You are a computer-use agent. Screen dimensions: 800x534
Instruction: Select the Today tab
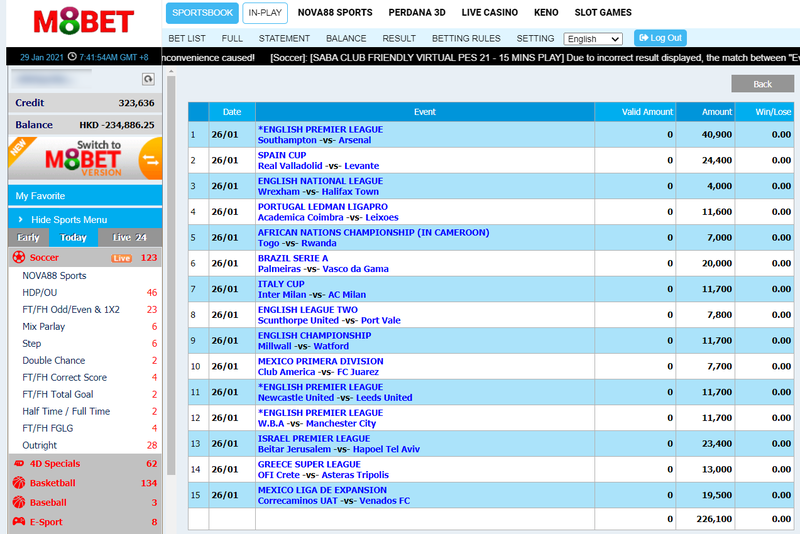(73, 237)
